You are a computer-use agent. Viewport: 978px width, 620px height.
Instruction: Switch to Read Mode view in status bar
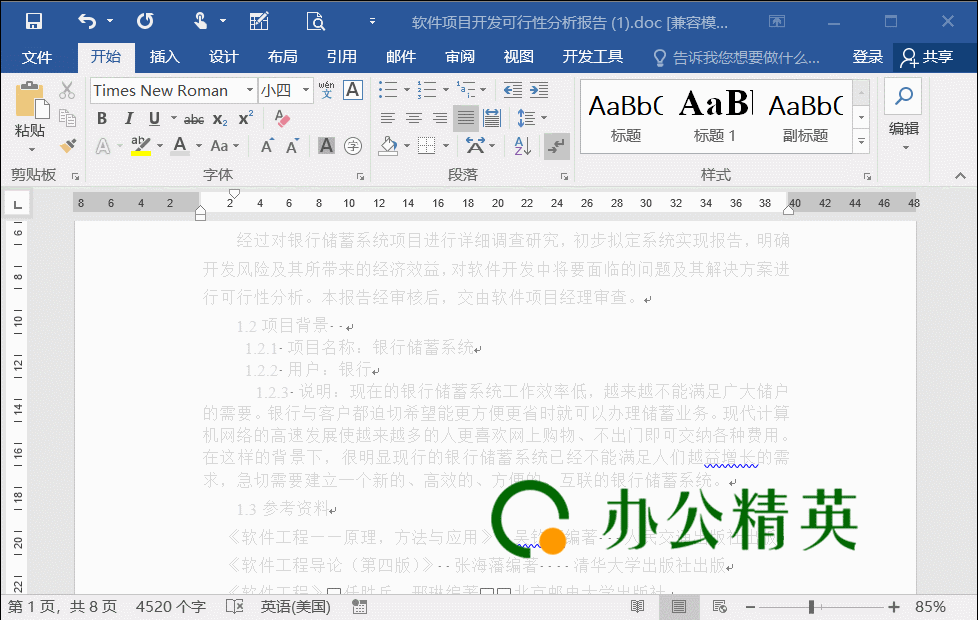(637, 606)
